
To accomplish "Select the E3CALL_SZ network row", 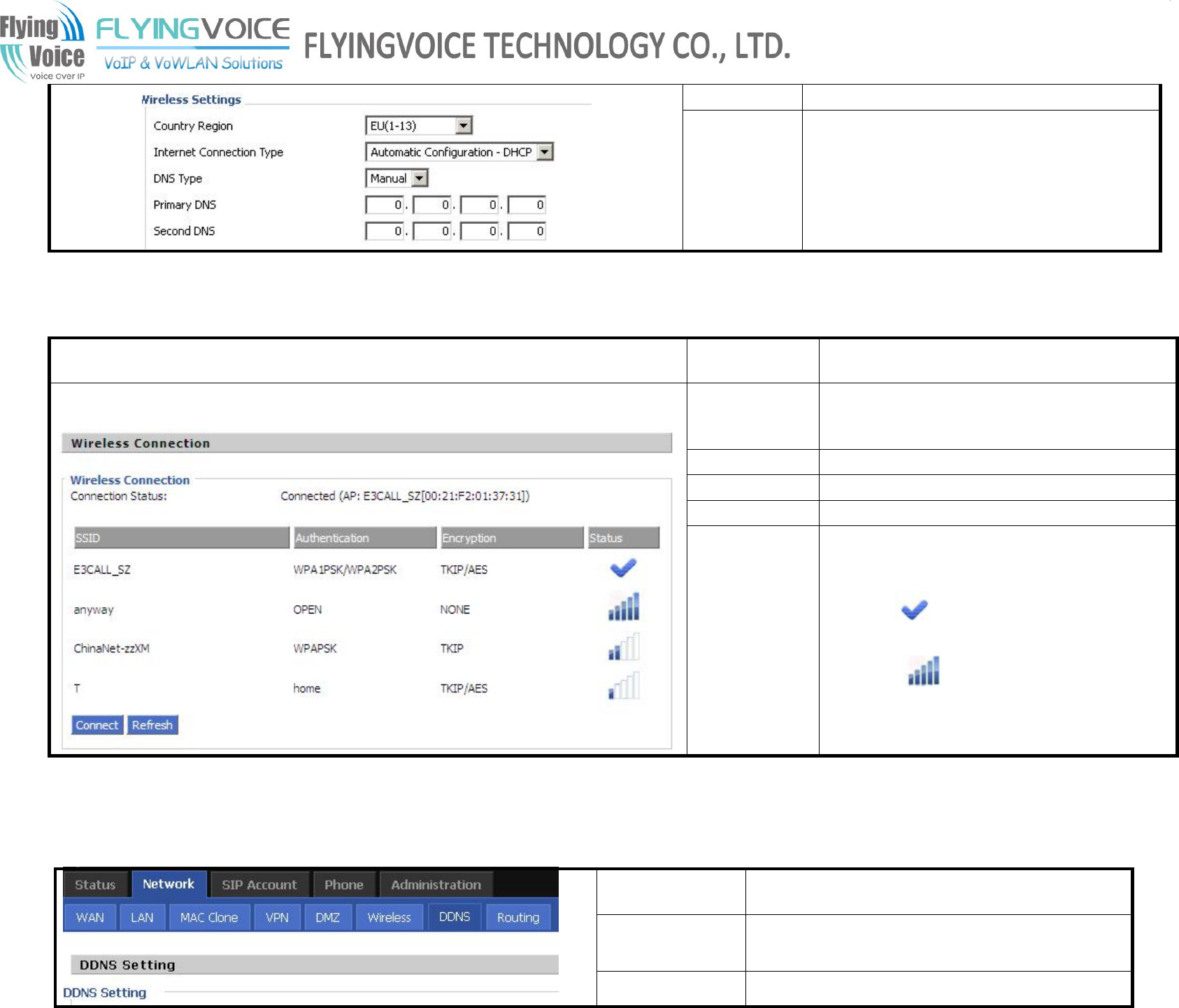I will click(365, 569).
